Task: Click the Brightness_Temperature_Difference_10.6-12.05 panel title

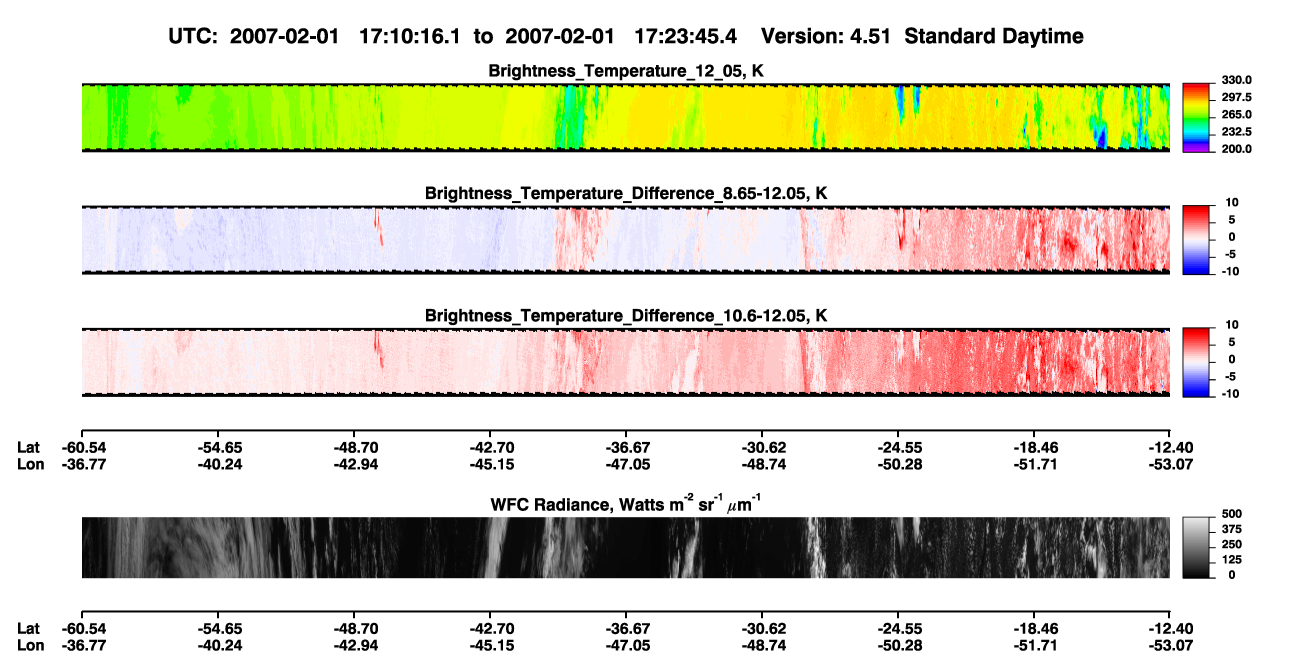Action: tap(626, 316)
